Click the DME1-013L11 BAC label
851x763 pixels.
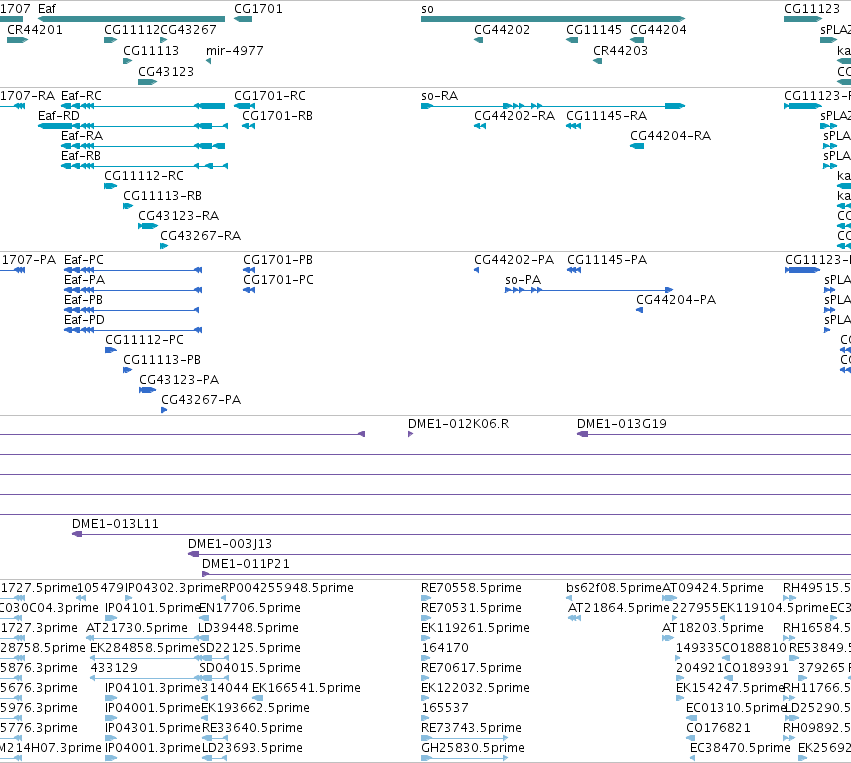pos(115,524)
